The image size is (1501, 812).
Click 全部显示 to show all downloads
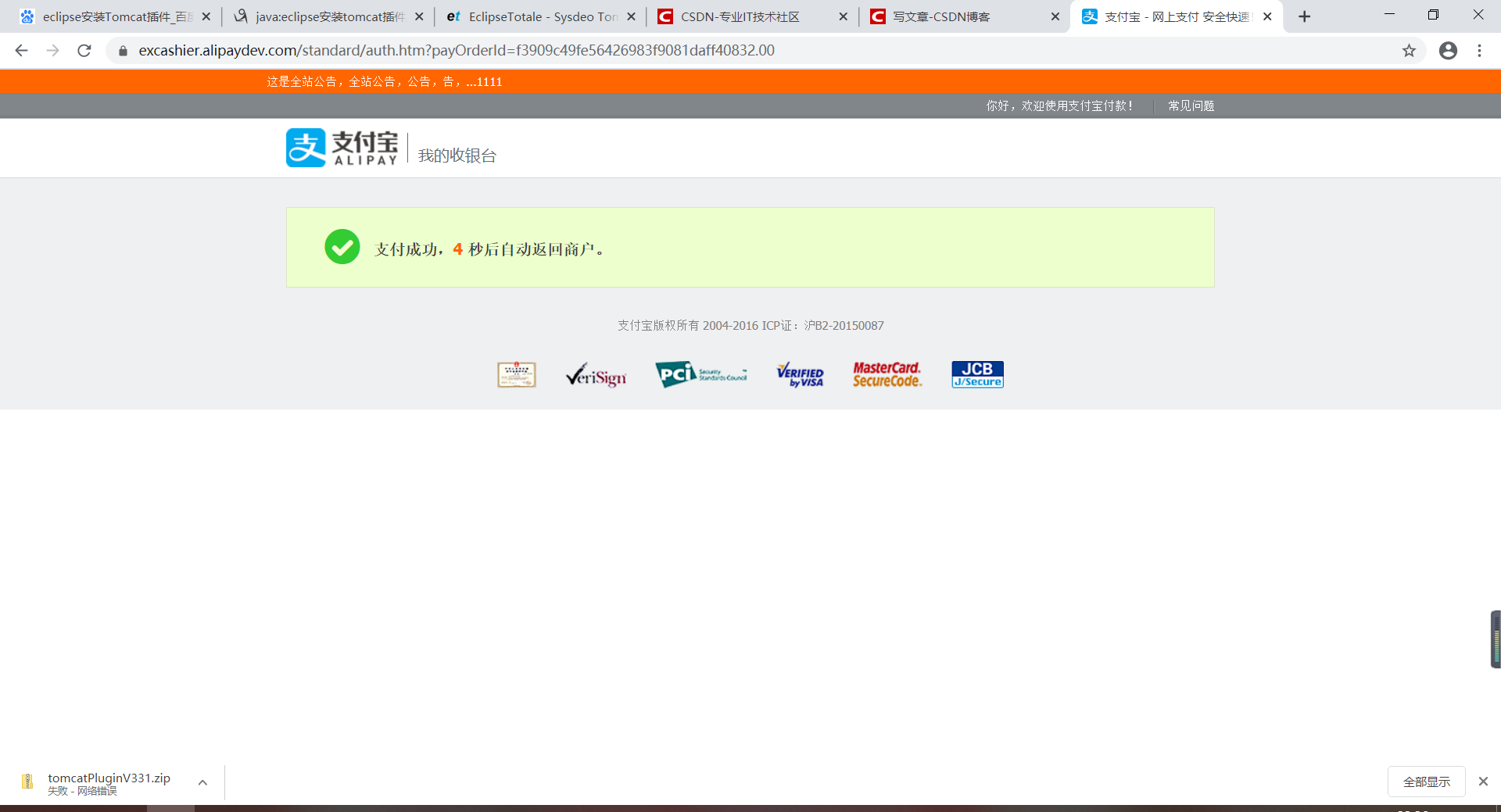pos(1426,782)
